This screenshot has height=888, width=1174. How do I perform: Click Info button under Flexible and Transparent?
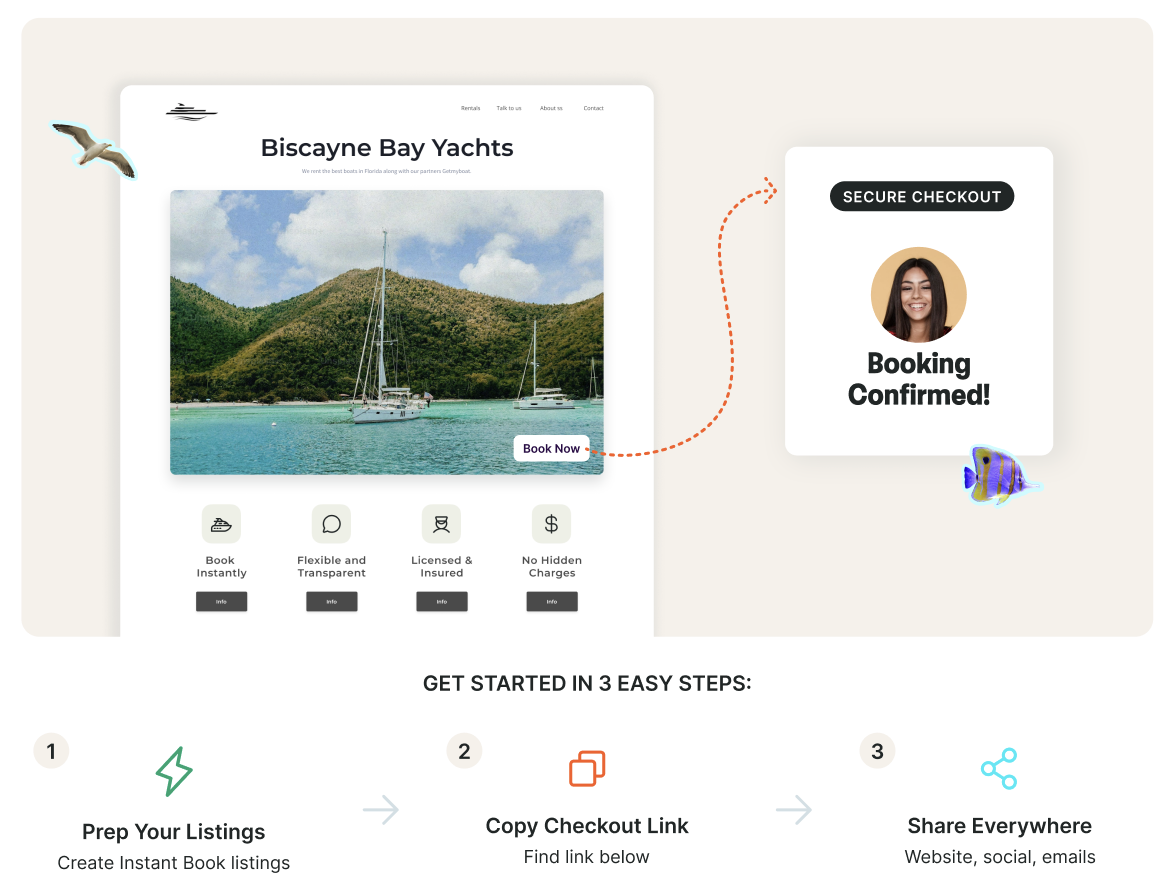pos(331,601)
